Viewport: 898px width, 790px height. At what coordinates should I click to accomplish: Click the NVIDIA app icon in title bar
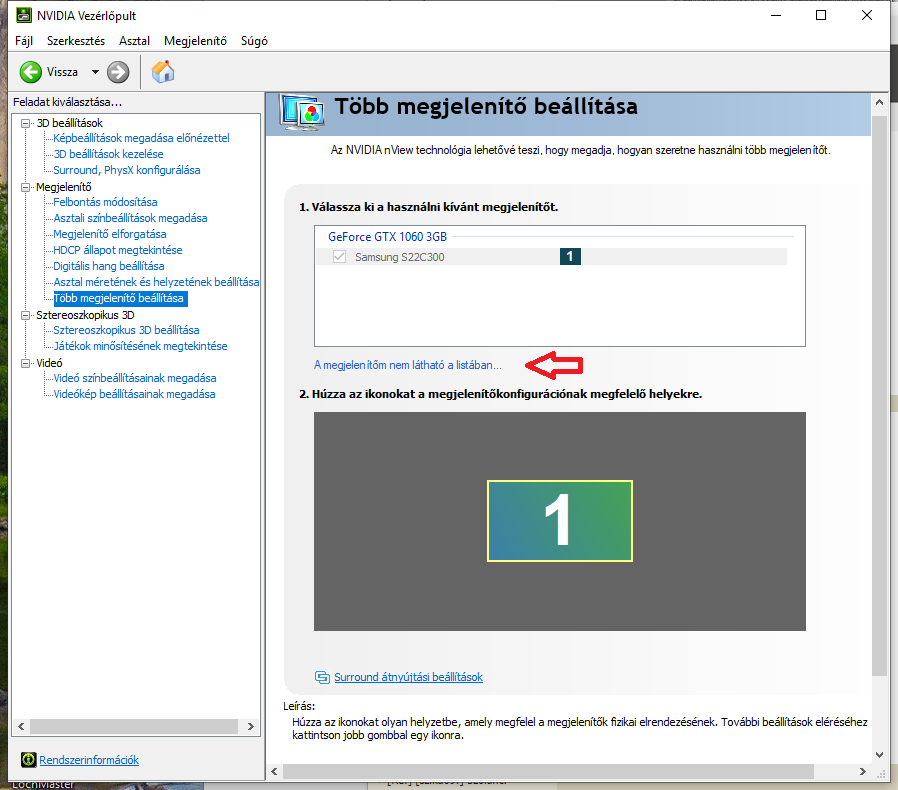click(23, 15)
